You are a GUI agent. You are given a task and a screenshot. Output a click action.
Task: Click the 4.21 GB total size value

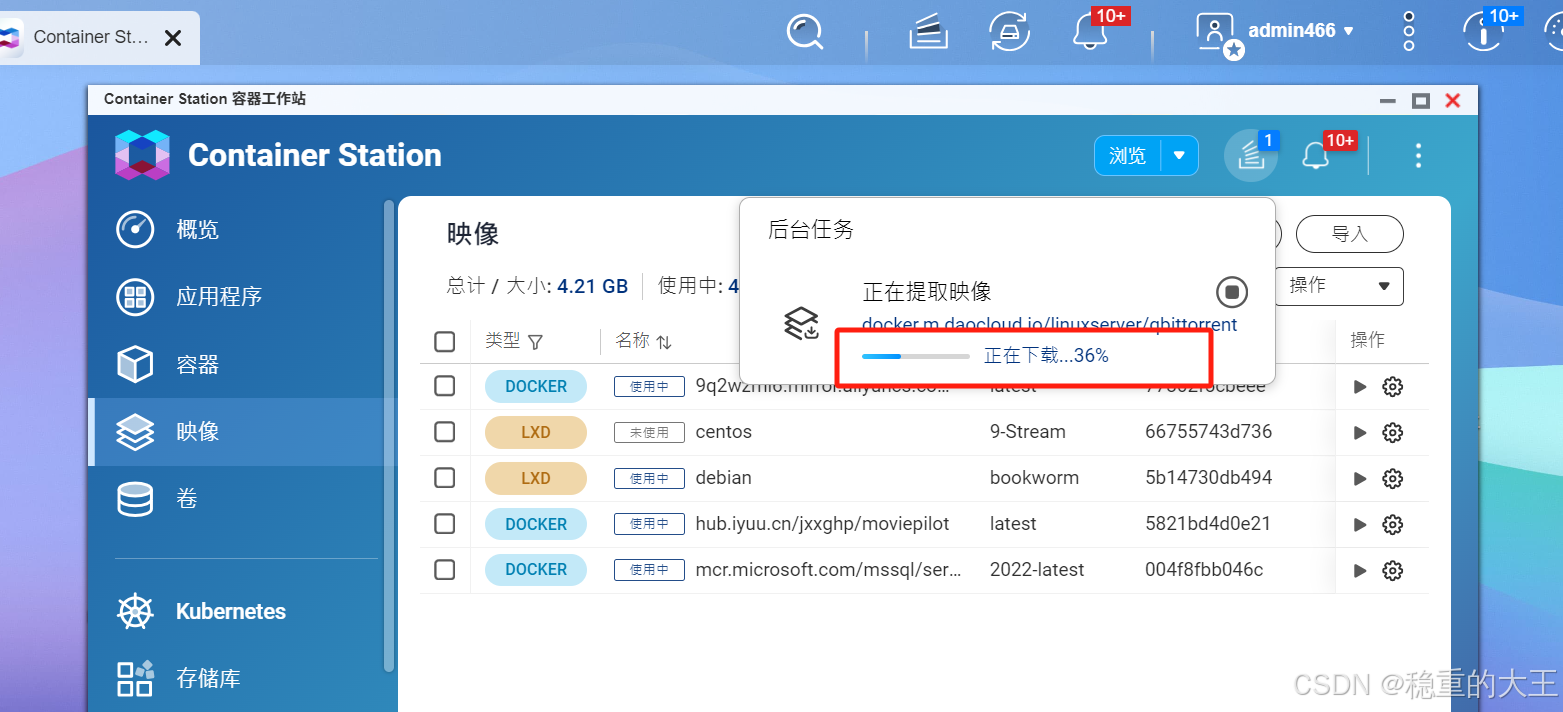[592, 286]
